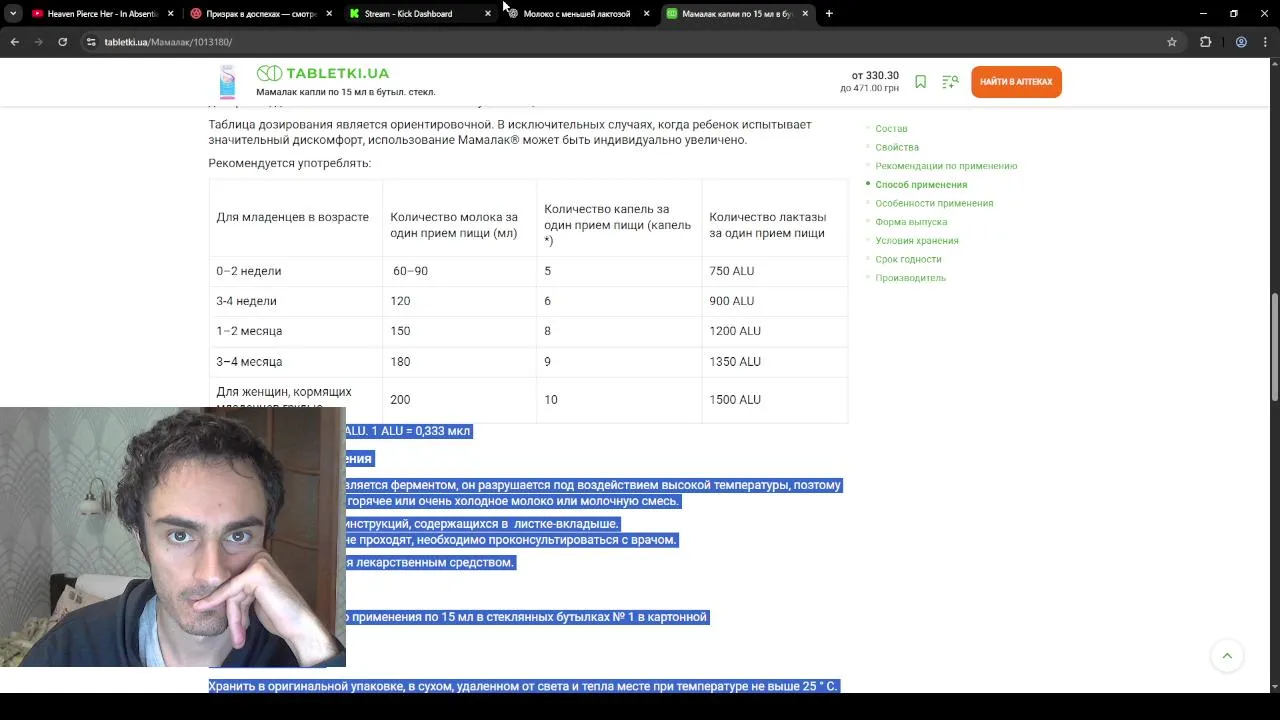Image resolution: width=1280 pixels, height=720 pixels.
Task: Click the НАЙТИ В АПТЕКАХ button
Action: point(1016,82)
